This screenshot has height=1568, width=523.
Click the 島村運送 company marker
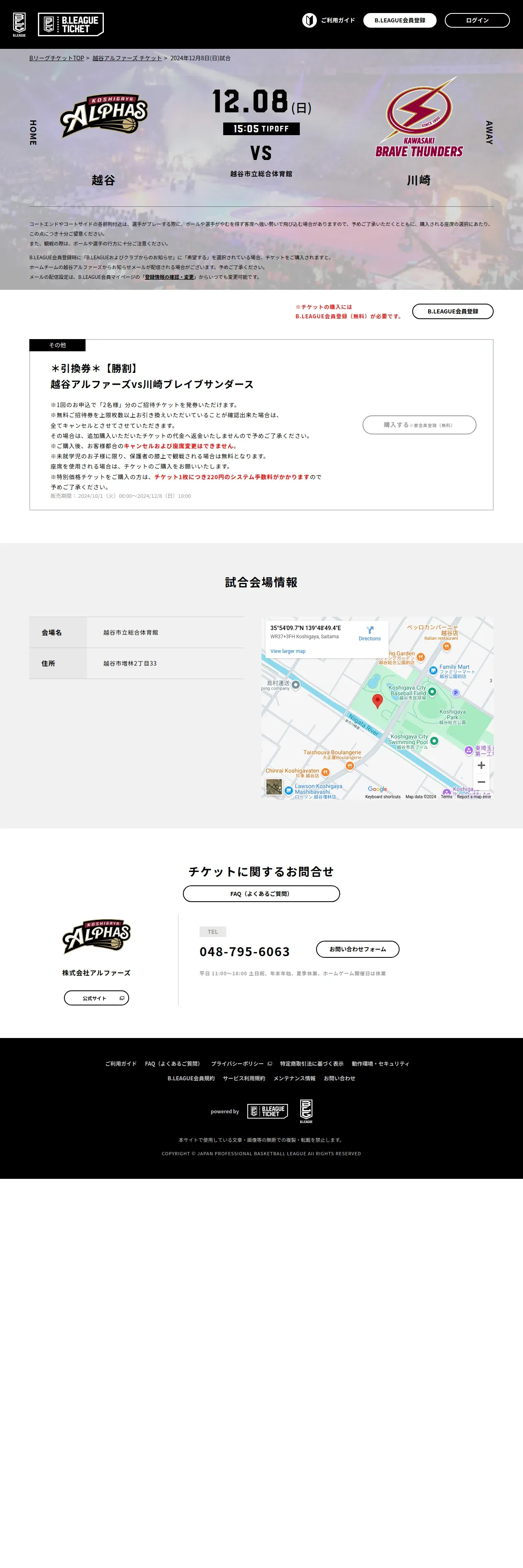click(x=296, y=685)
